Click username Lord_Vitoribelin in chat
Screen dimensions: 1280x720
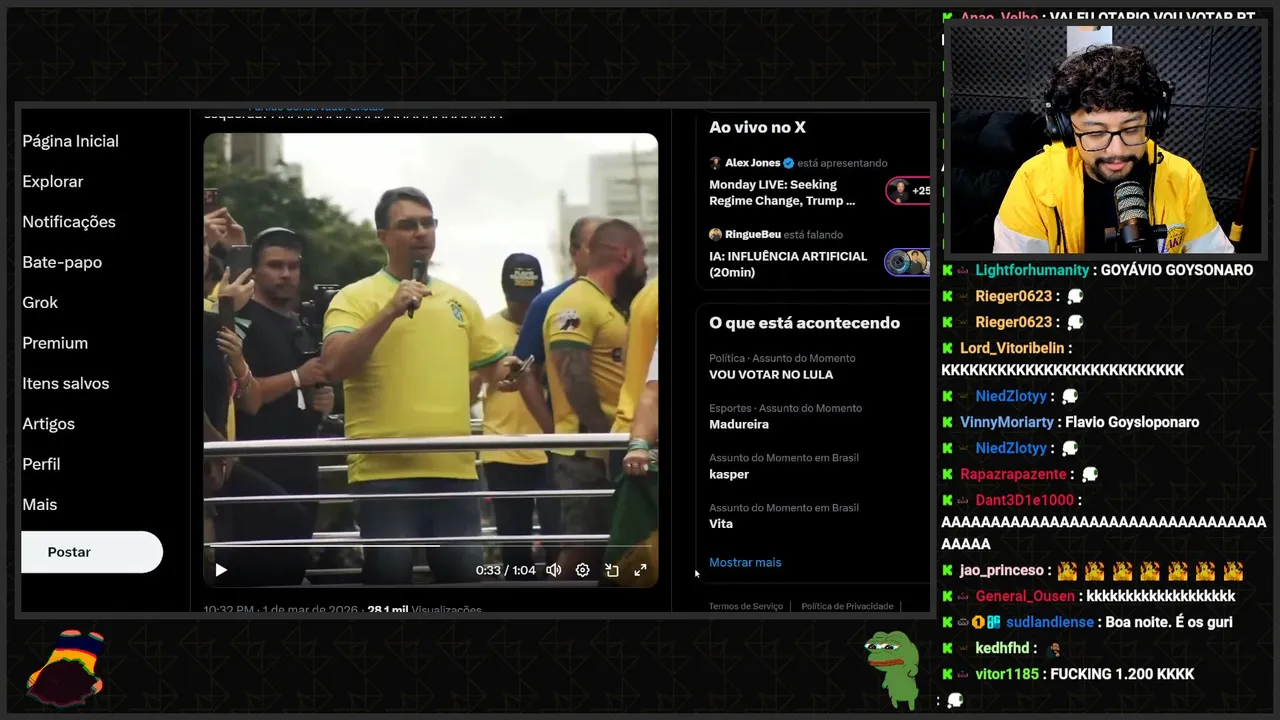pyautogui.click(x=1012, y=348)
